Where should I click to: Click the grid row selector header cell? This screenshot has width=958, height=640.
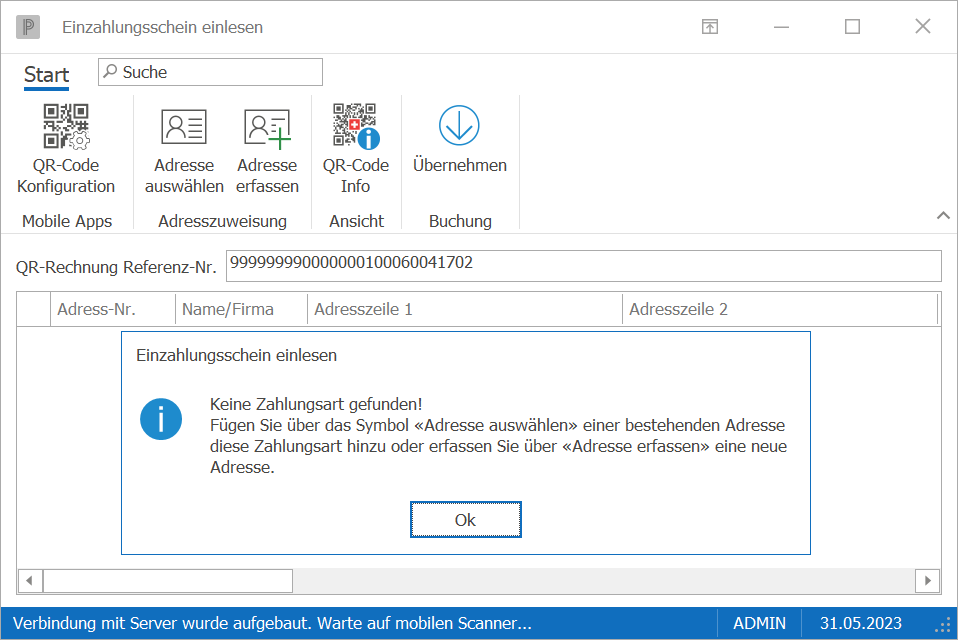click(x=34, y=309)
